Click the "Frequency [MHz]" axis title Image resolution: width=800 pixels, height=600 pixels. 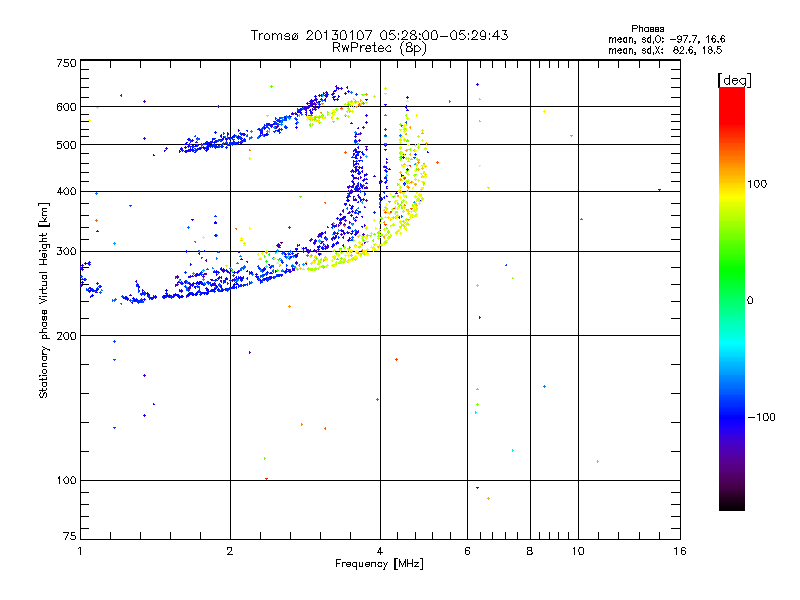[379, 564]
